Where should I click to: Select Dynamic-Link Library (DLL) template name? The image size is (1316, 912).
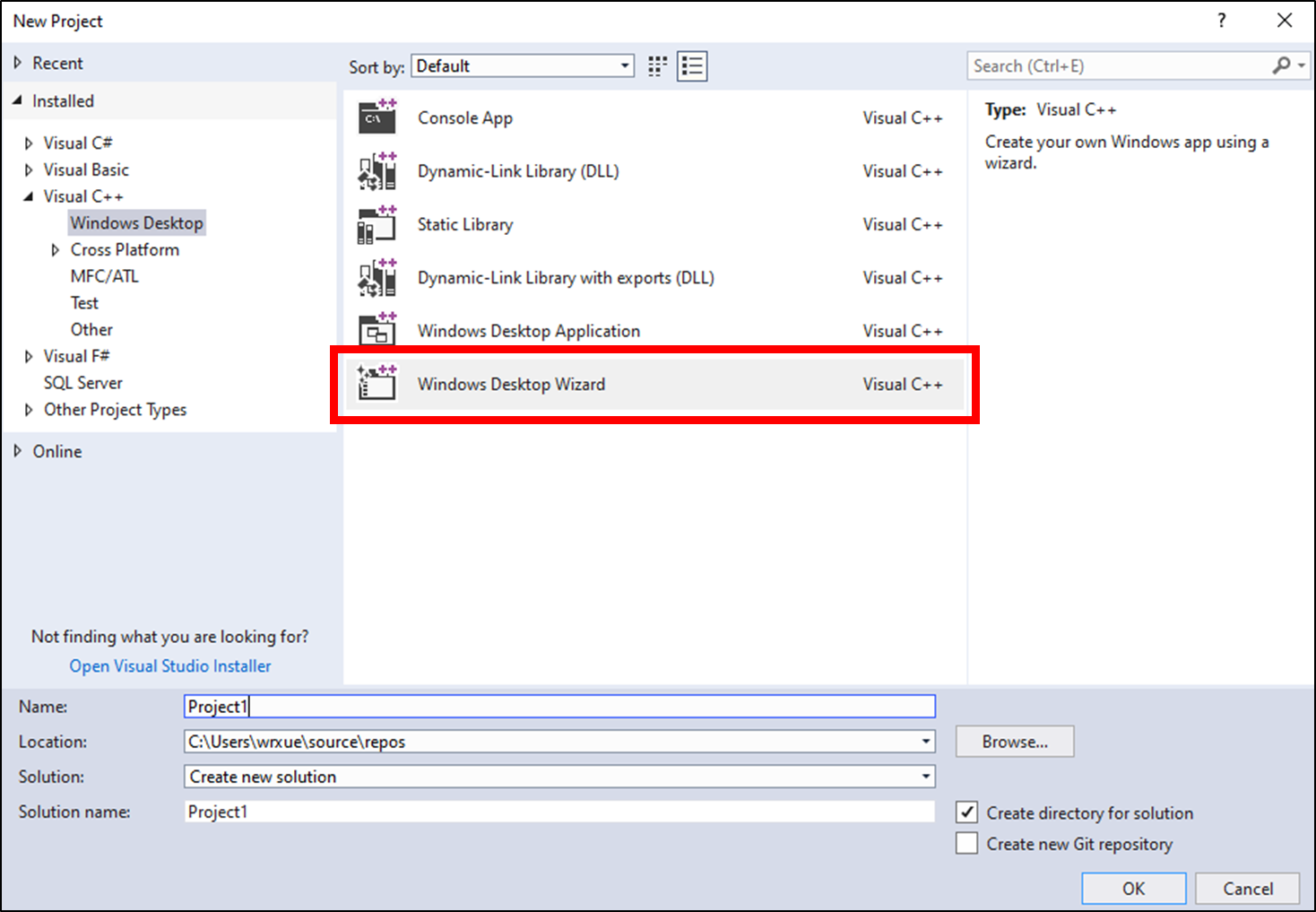pyautogui.click(x=518, y=170)
